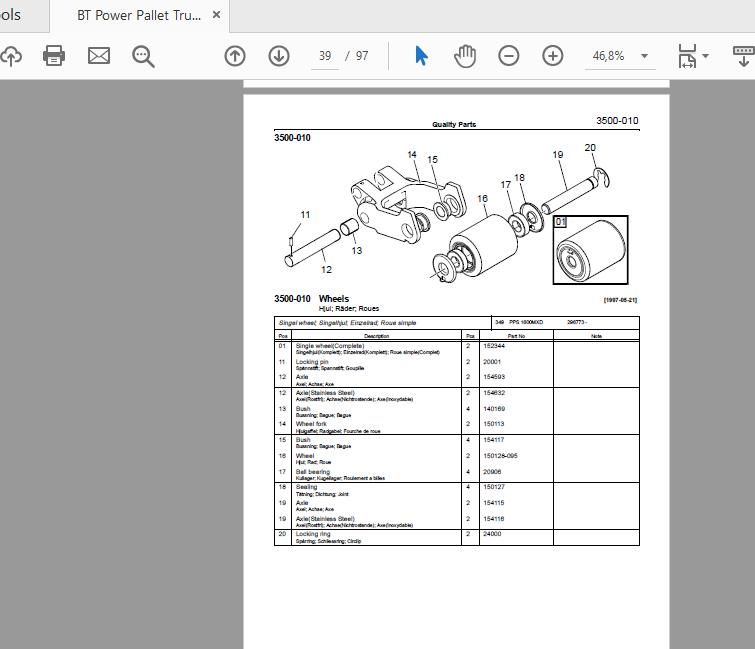The image size is (755, 649).
Task: Open the find text magnifier tool
Action: [143, 56]
